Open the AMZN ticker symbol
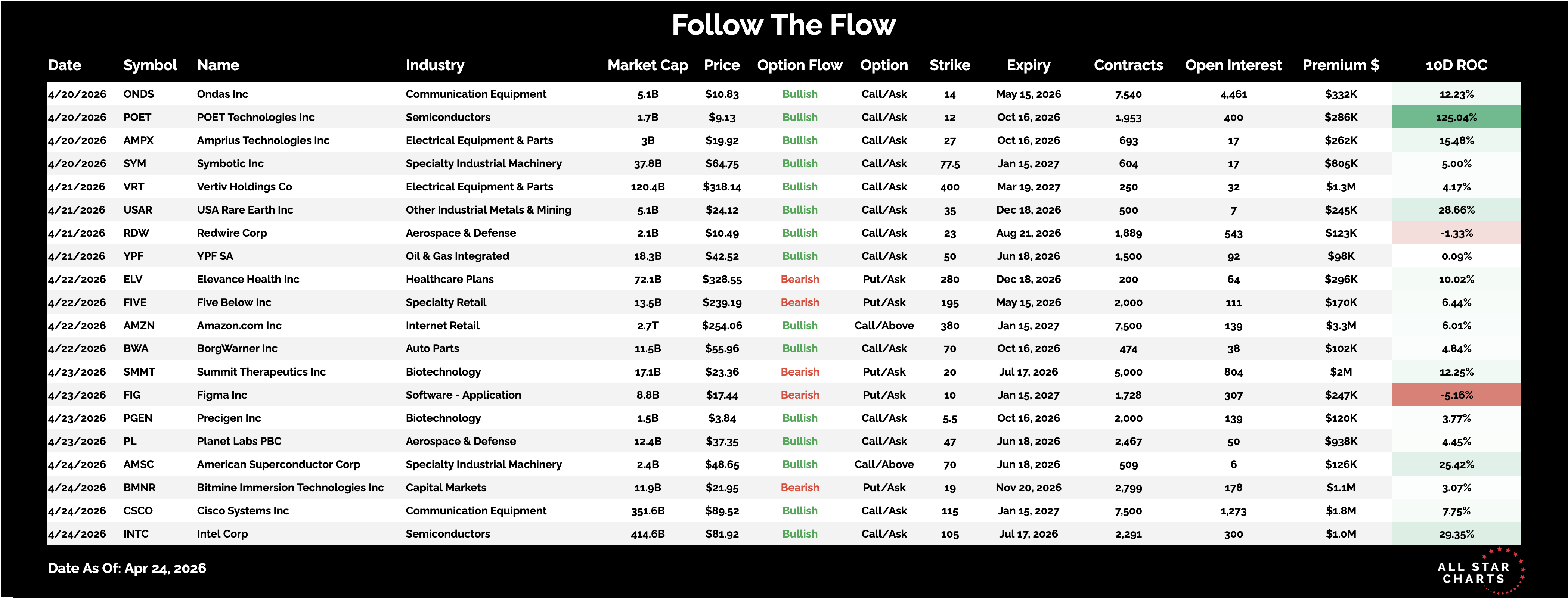 coord(139,326)
